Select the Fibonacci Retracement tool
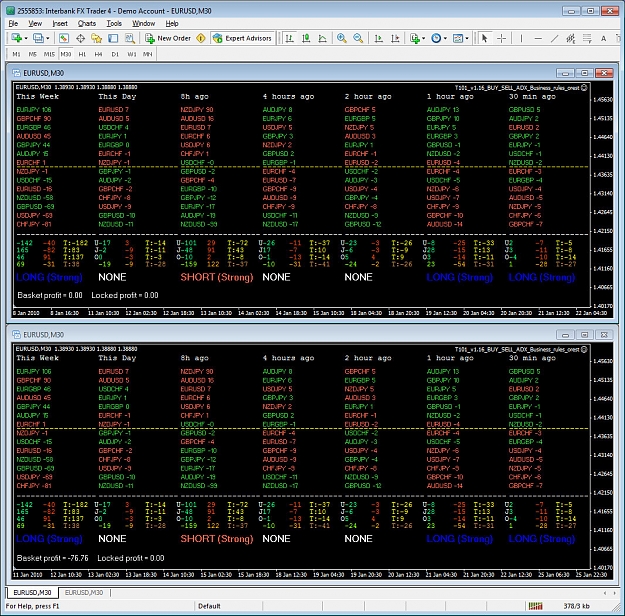 [x=587, y=38]
